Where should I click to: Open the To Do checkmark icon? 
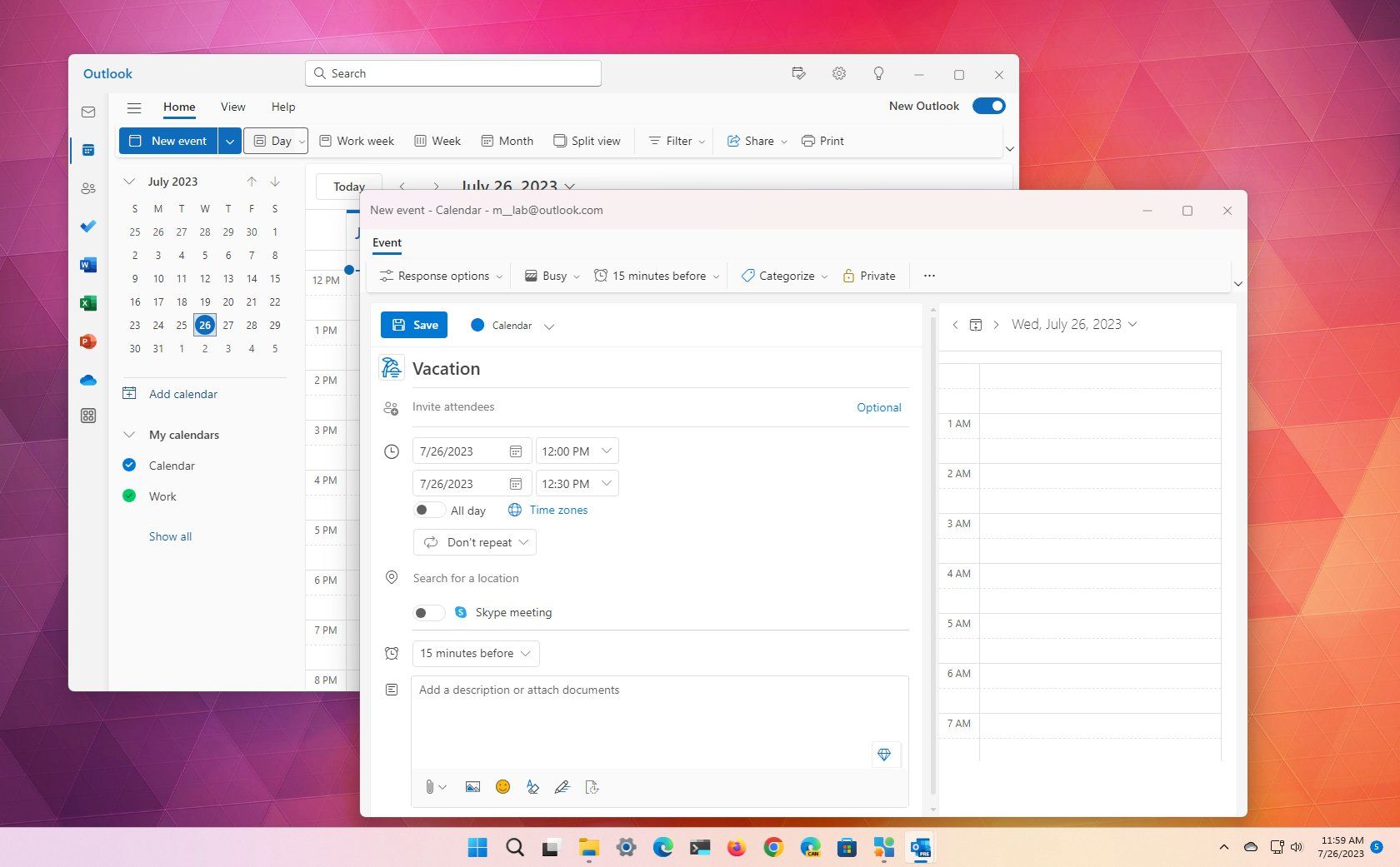click(88, 227)
